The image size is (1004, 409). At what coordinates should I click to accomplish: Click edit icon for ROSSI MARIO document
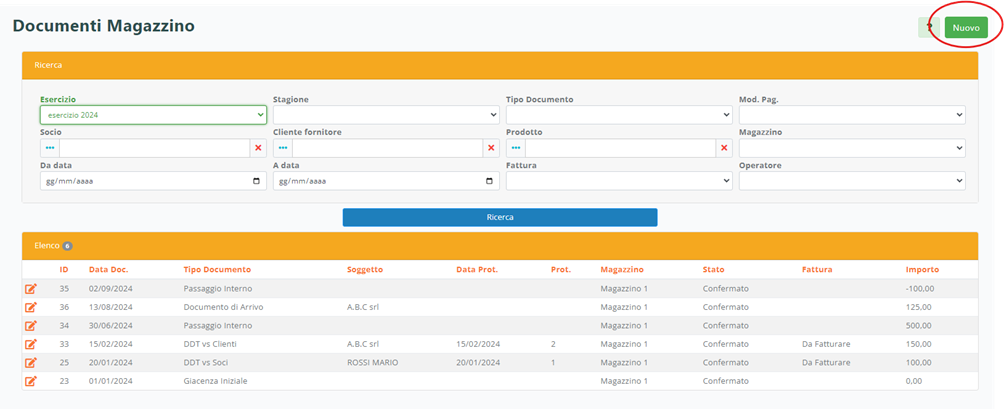[x=31, y=362]
